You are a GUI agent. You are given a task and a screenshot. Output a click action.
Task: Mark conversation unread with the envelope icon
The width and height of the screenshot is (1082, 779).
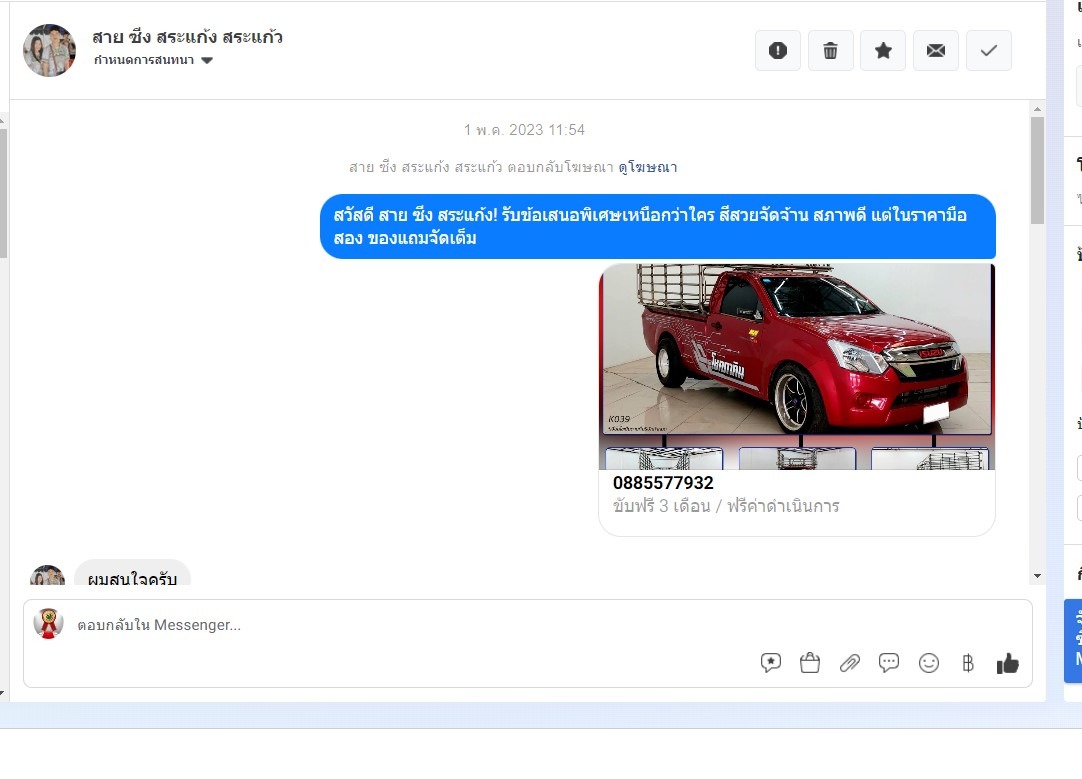(936, 51)
